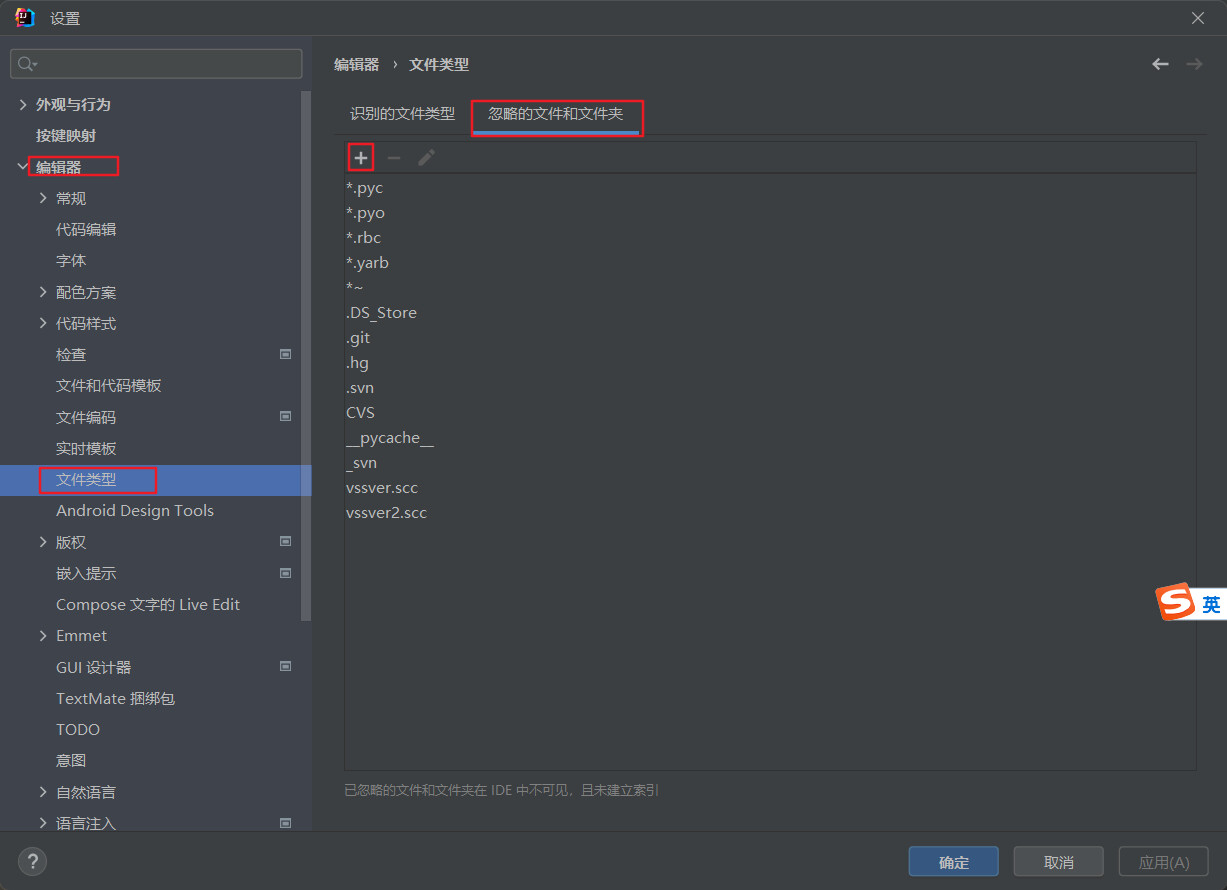Expand the 常规 tree node
The image size is (1227, 890).
[x=43, y=198]
